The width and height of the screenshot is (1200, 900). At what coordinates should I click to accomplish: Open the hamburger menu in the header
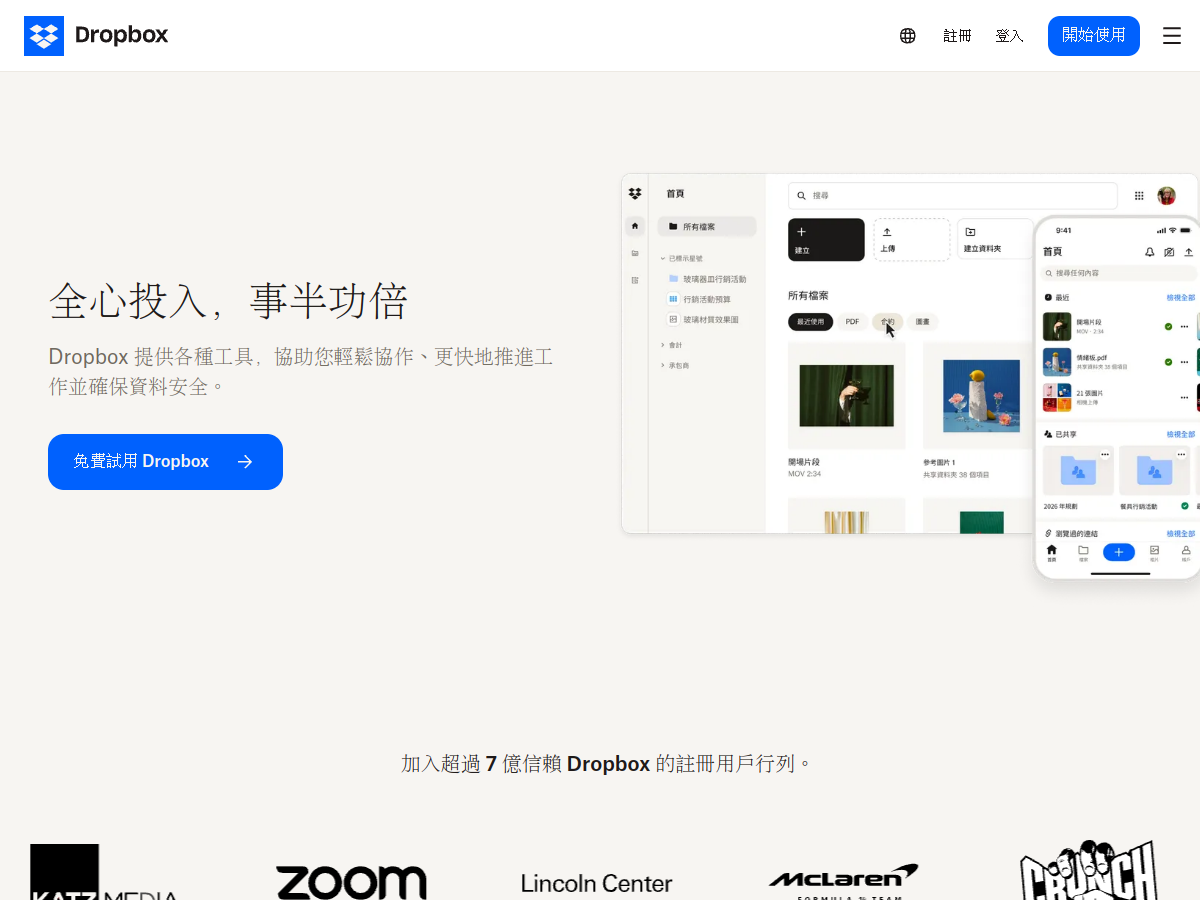[1172, 36]
